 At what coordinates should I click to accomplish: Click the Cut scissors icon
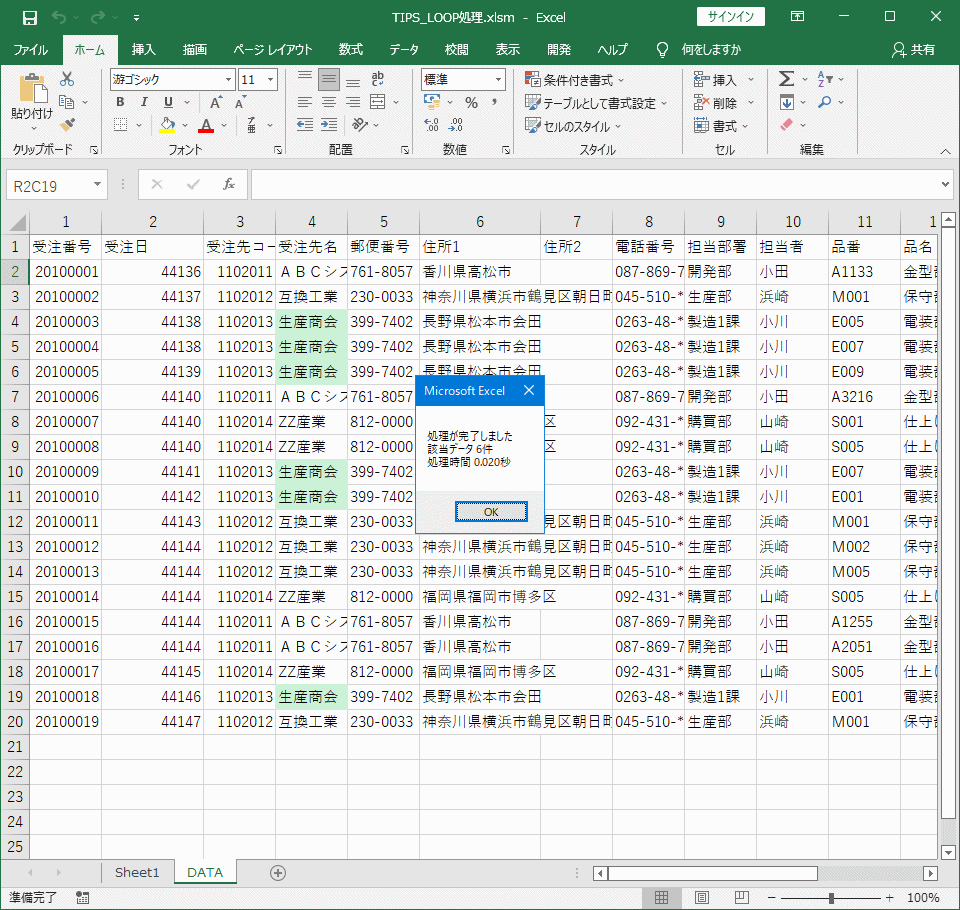click(x=67, y=79)
